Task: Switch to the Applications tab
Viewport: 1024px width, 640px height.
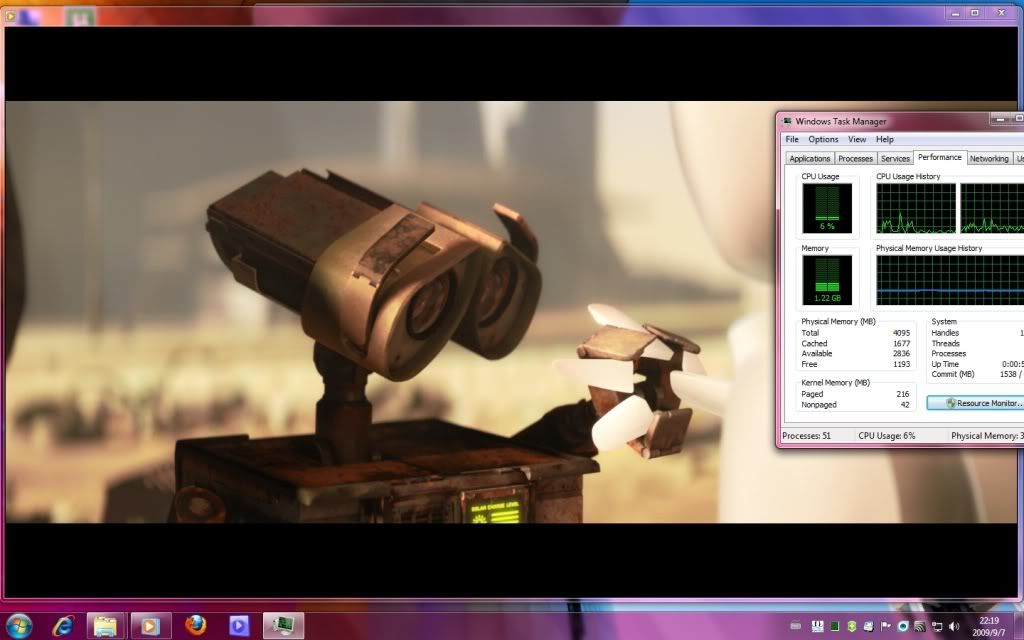Action: click(809, 159)
